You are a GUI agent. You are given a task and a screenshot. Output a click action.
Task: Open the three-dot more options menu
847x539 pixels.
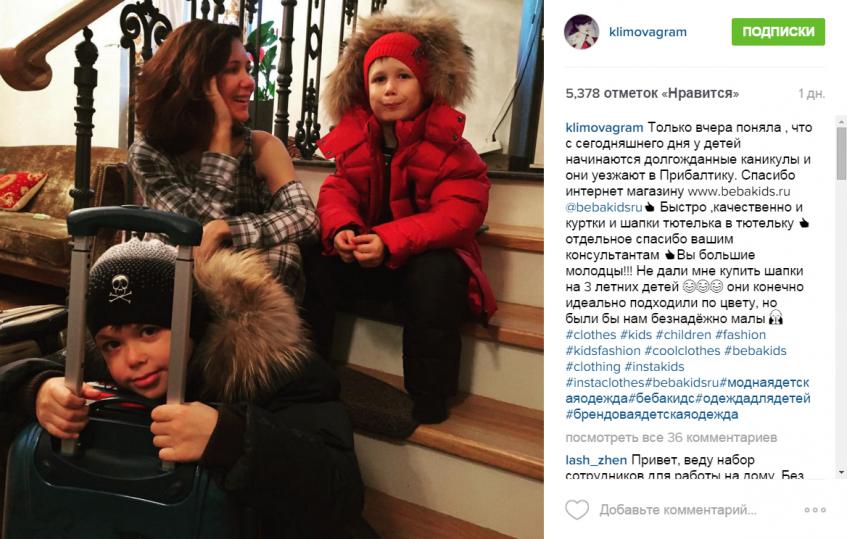click(815, 509)
